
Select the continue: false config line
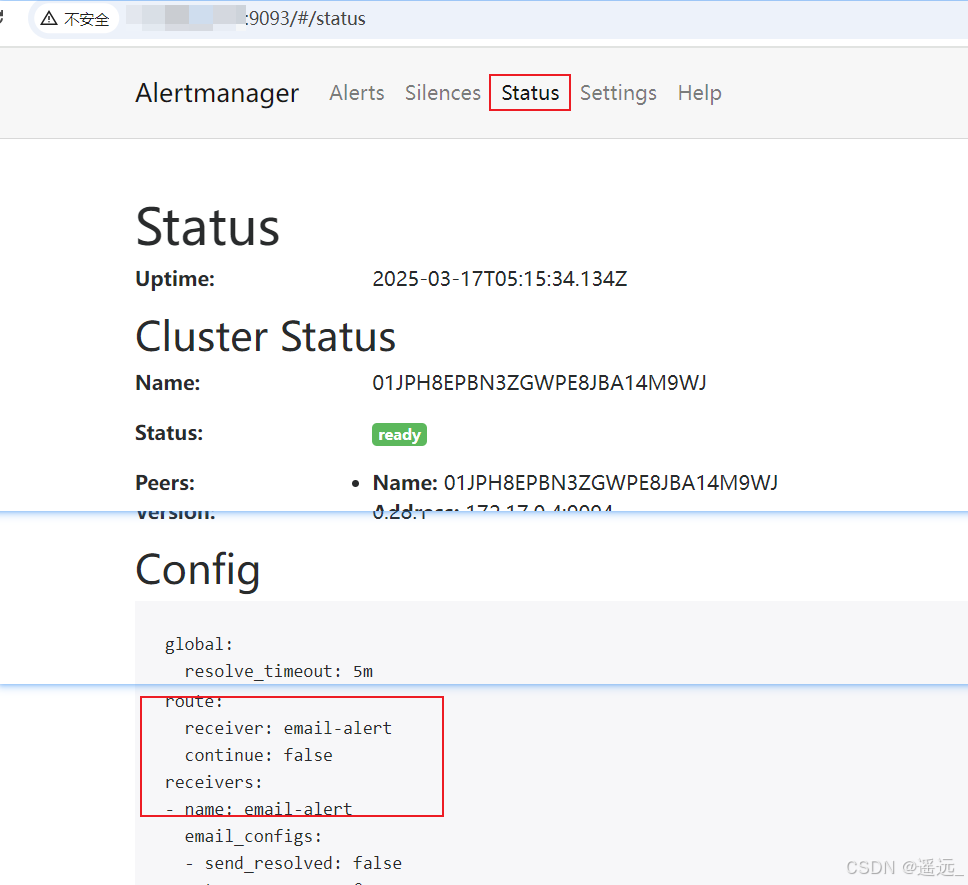point(259,755)
